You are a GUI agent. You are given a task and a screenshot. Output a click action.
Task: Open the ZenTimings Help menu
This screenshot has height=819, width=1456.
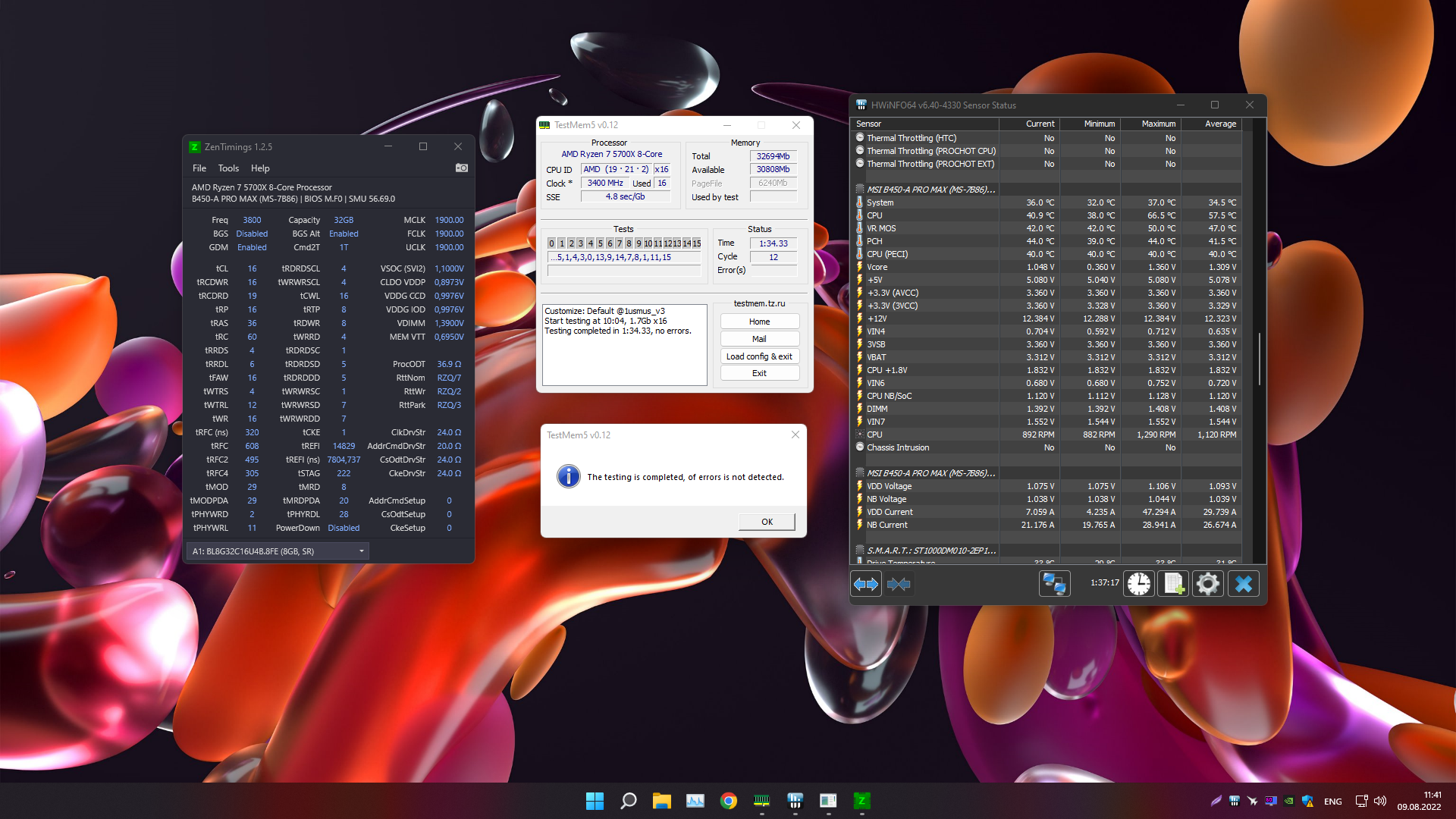tap(260, 168)
